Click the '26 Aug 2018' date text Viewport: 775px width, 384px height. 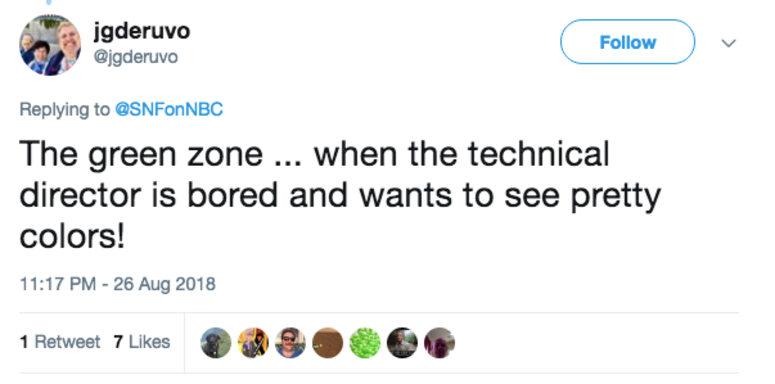tap(165, 284)
